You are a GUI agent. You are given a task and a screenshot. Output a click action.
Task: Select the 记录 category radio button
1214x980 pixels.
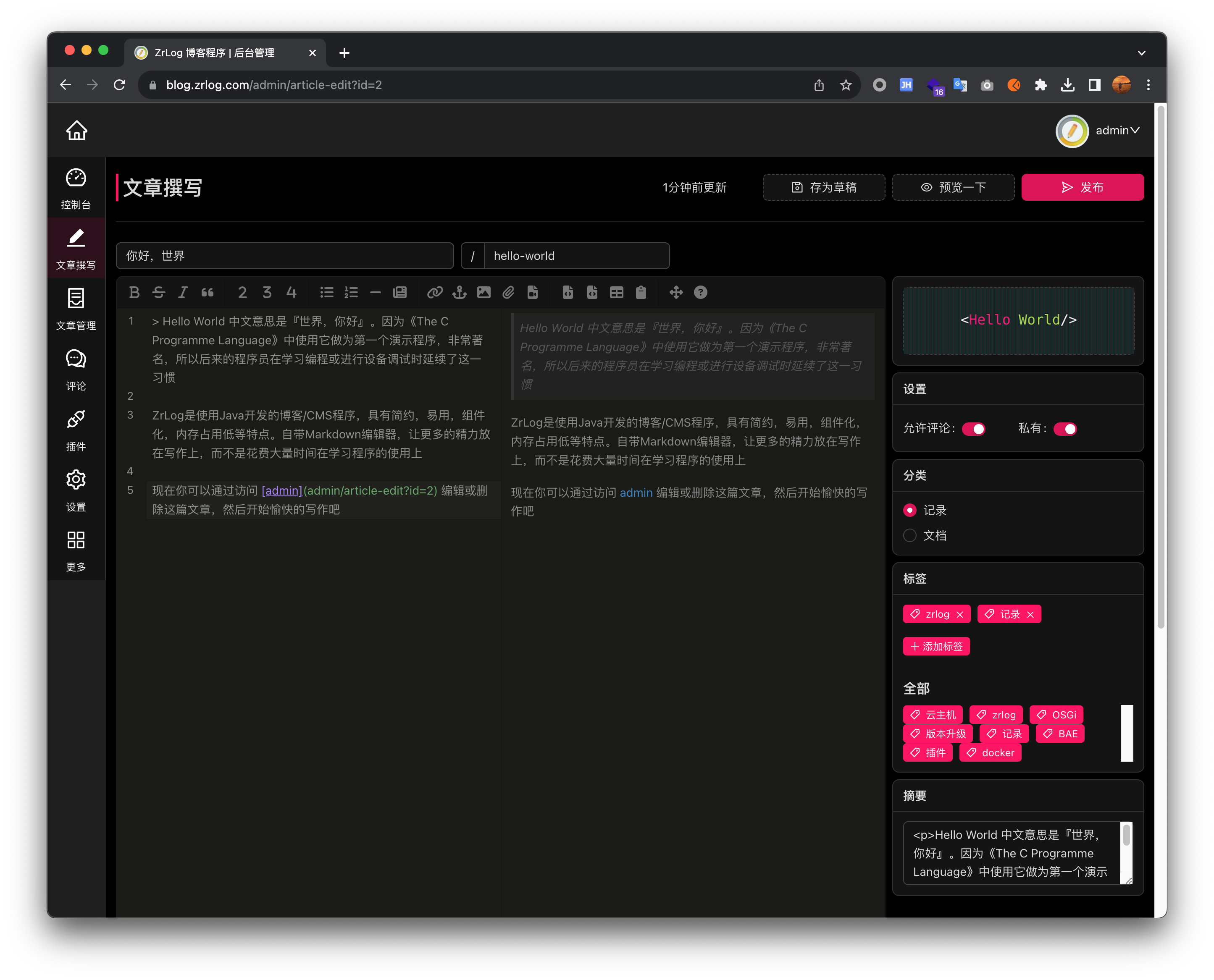909,510
